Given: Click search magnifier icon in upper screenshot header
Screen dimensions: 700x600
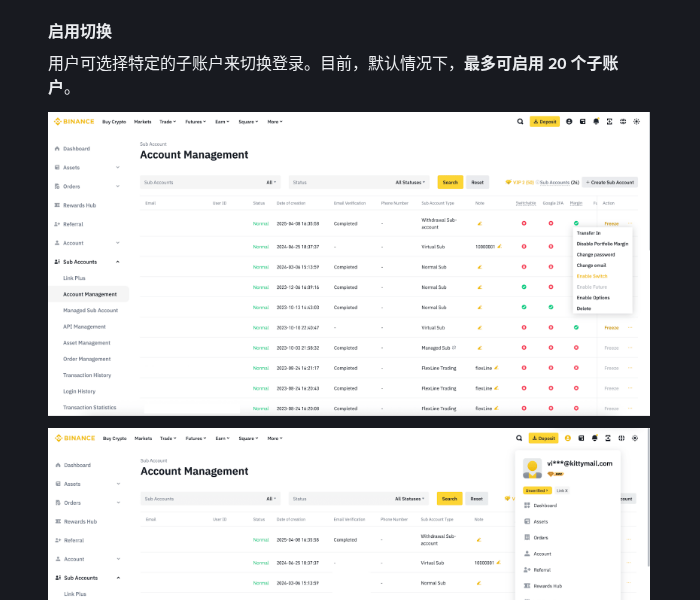Looking at the screenshot, I should click(520, 121).
